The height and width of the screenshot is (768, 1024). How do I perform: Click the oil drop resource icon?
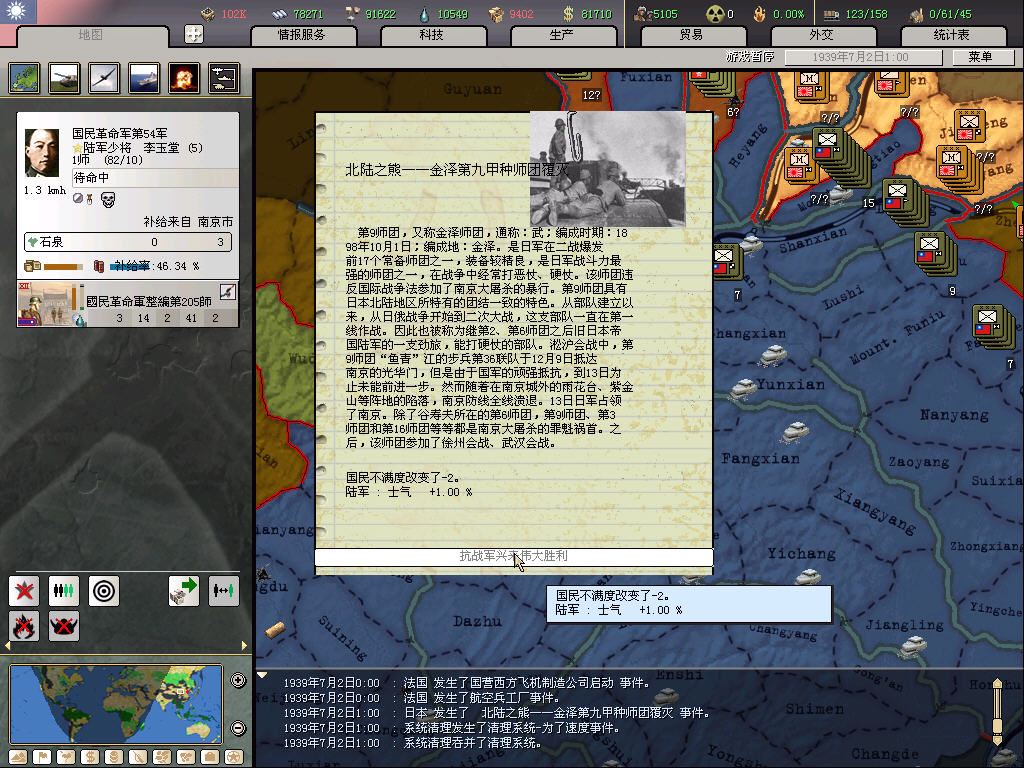424,13
